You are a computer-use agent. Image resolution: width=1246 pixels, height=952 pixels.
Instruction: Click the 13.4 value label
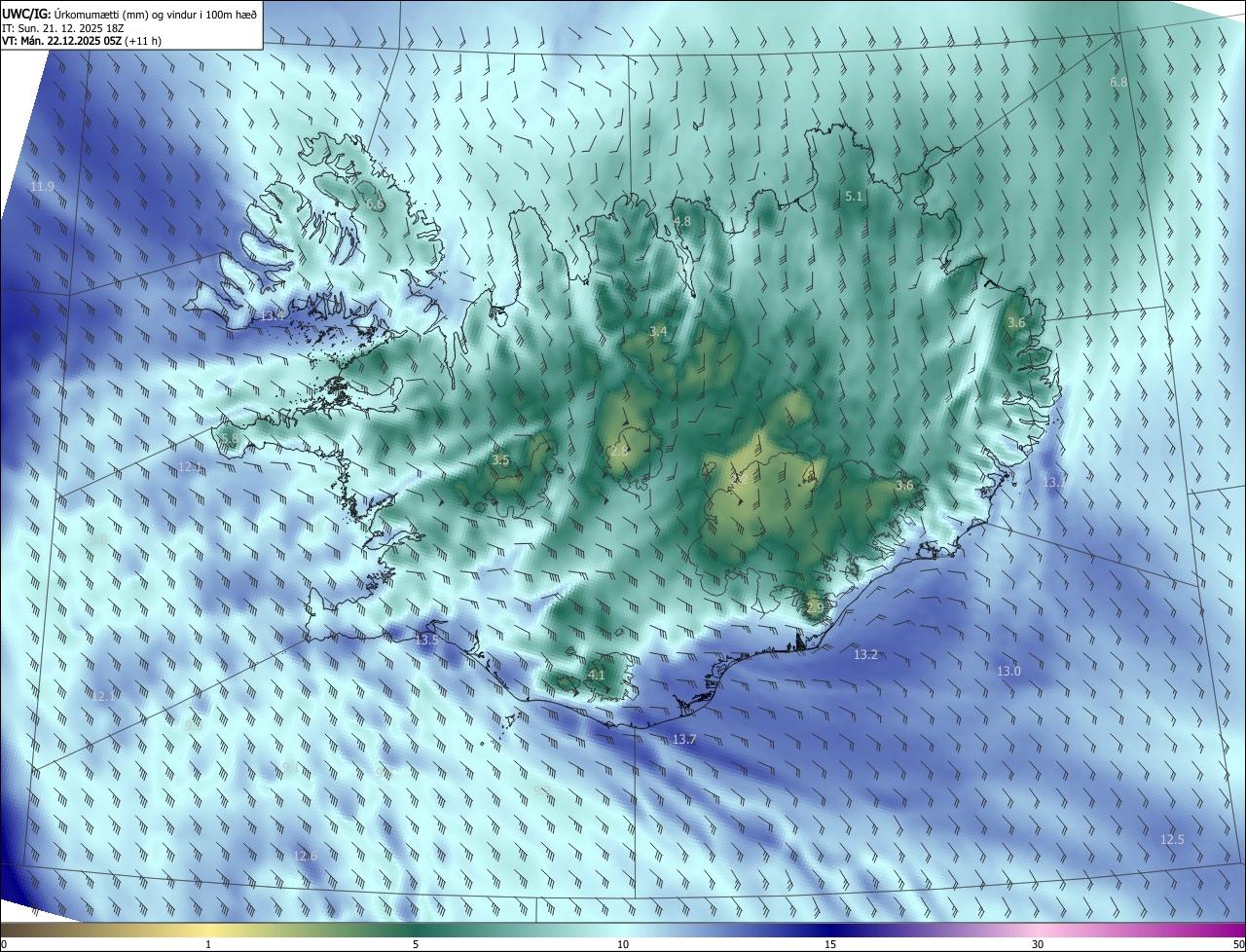point(273,316)
